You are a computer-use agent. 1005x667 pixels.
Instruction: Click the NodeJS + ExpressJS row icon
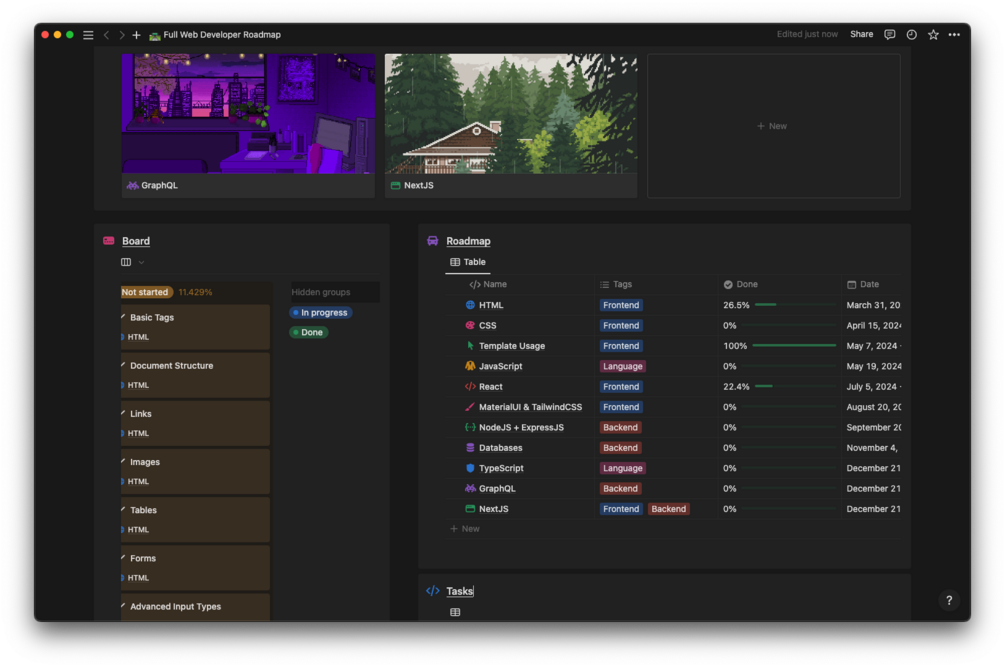pyautogui.click(x=470, y=427)
